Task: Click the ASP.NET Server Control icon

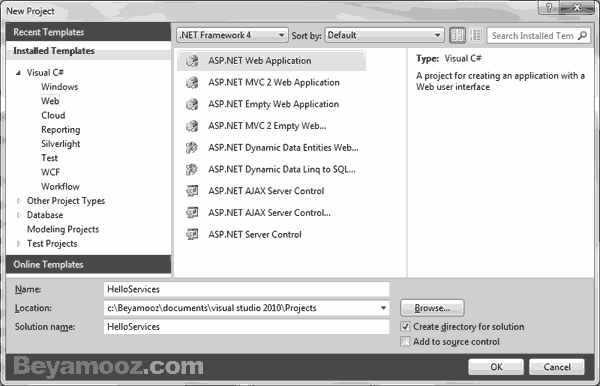Action: [192, 234]
